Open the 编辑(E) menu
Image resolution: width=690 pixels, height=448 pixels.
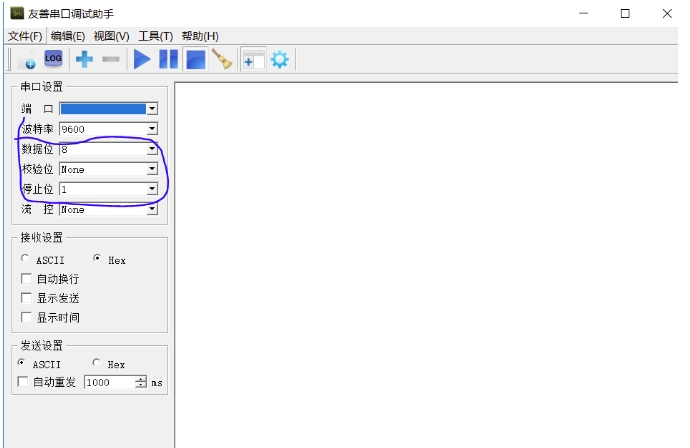point(68,36)
